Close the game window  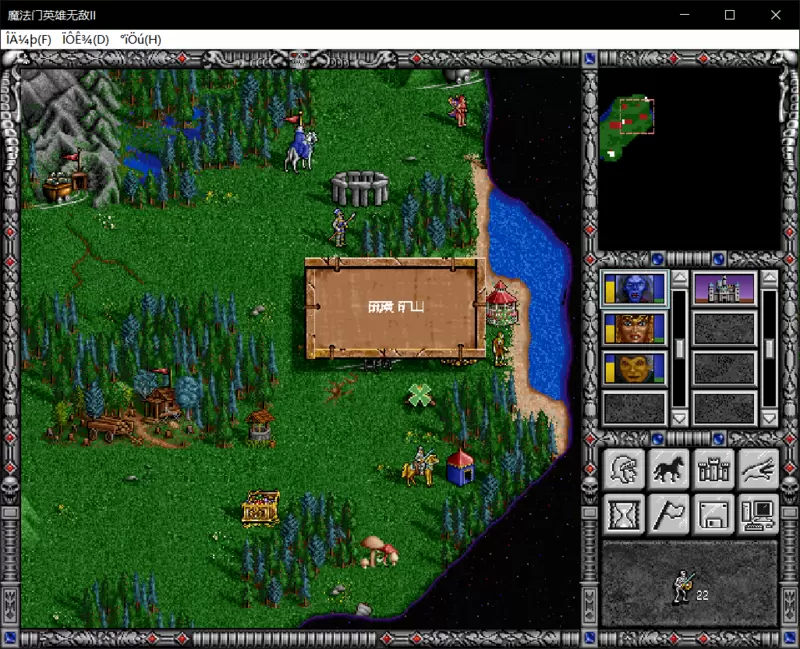pyautogui.click(x=776, y=15)
